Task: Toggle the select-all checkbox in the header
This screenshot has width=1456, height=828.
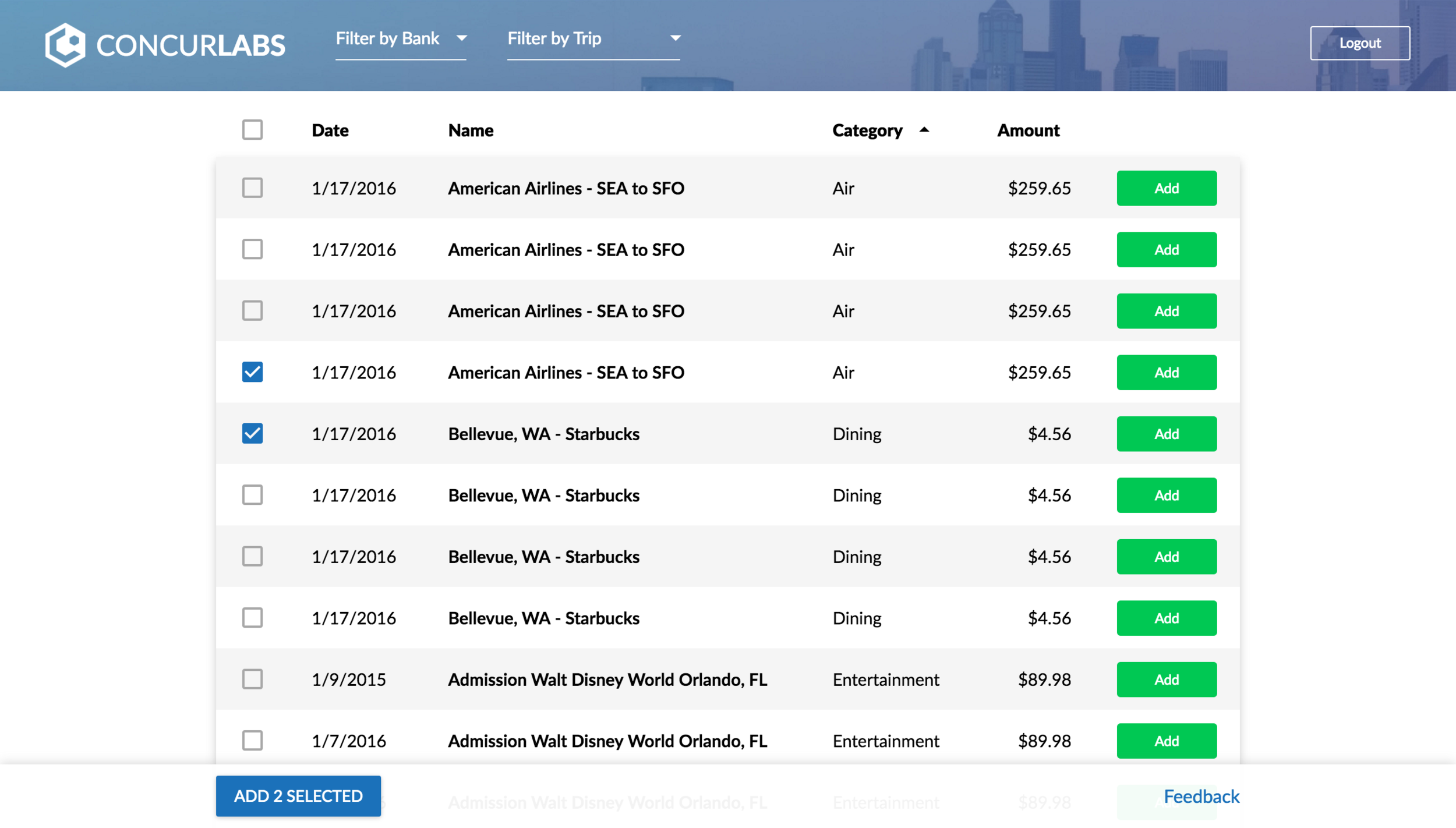Action: coord(252,130)
